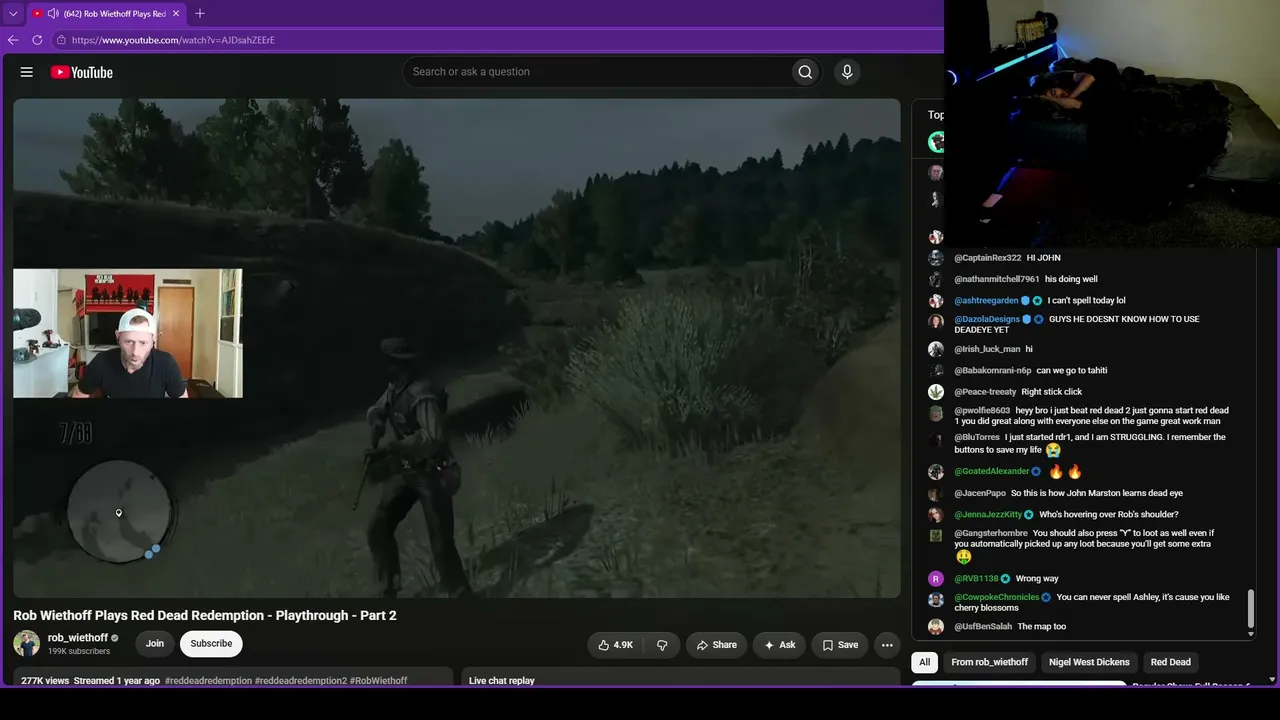
Task: Click the "277K views" video stats text
Action: click(x=45, y=681)
